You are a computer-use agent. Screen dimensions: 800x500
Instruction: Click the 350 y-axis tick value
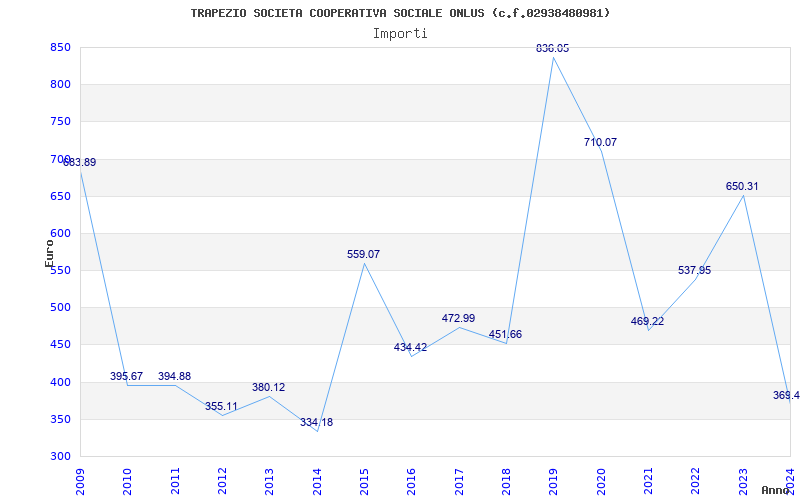(x=60, y=419)
